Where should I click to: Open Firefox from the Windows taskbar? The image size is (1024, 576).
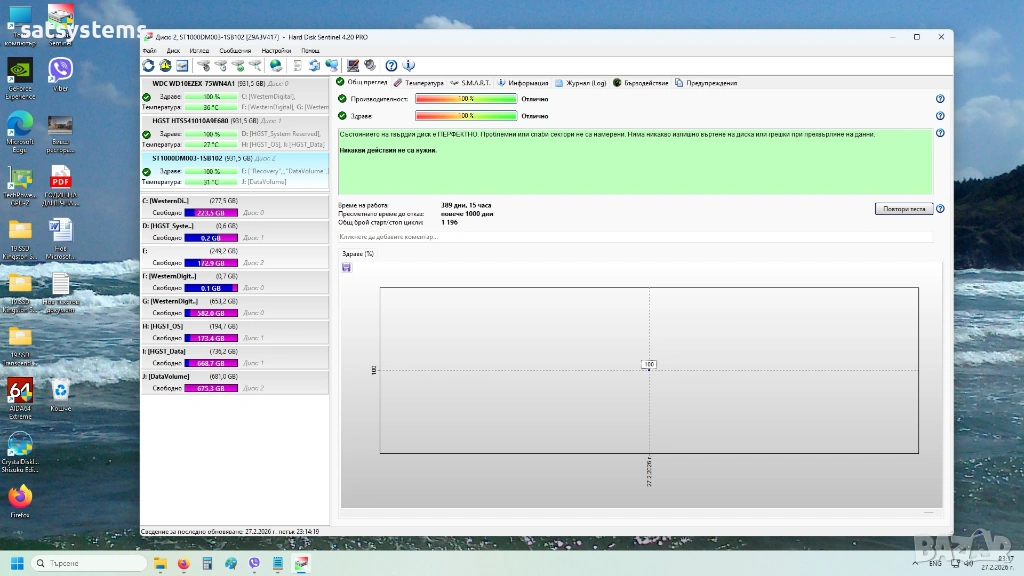click(x=183, y=563)
